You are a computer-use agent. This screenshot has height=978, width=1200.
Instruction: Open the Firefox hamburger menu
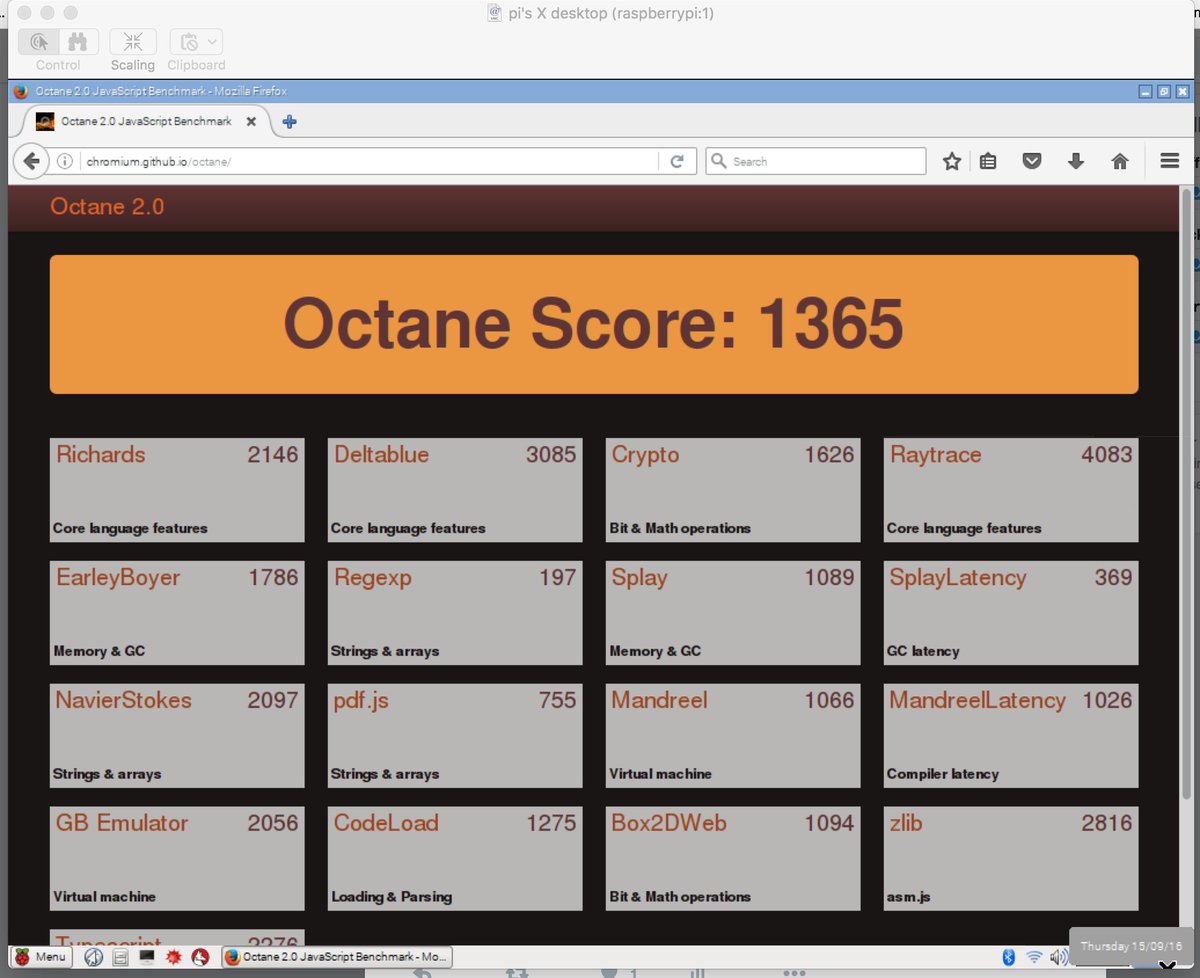[1169, 161]
